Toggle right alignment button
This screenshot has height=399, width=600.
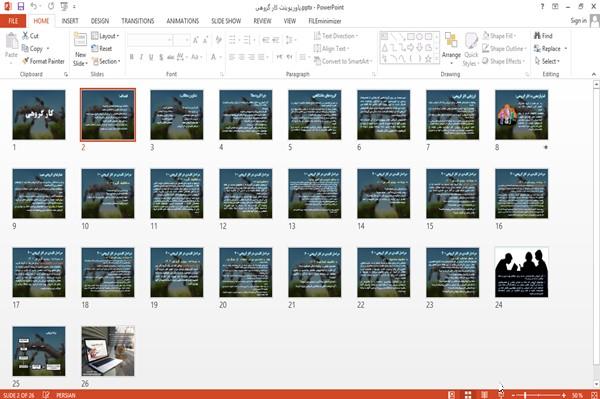coord(251,57)
